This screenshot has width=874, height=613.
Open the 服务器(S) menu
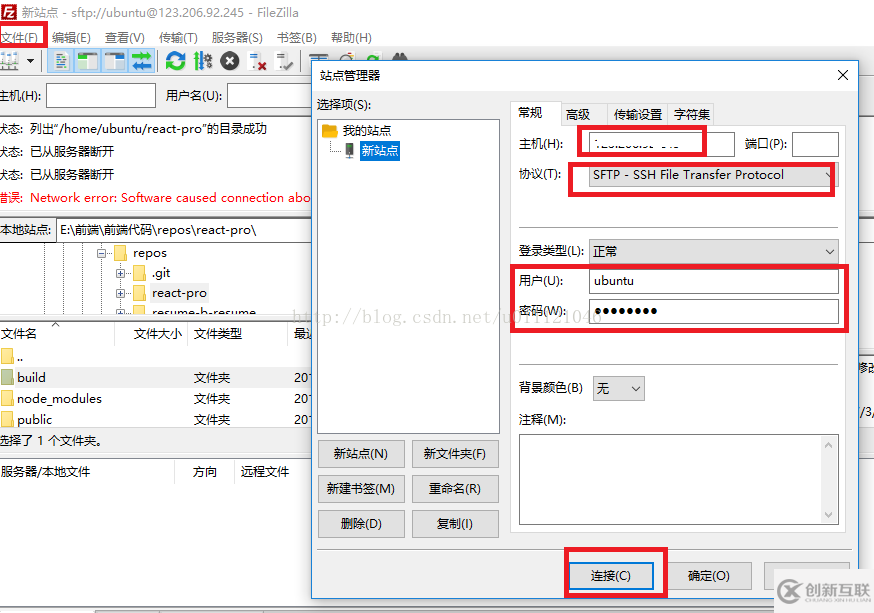point(237,37)
